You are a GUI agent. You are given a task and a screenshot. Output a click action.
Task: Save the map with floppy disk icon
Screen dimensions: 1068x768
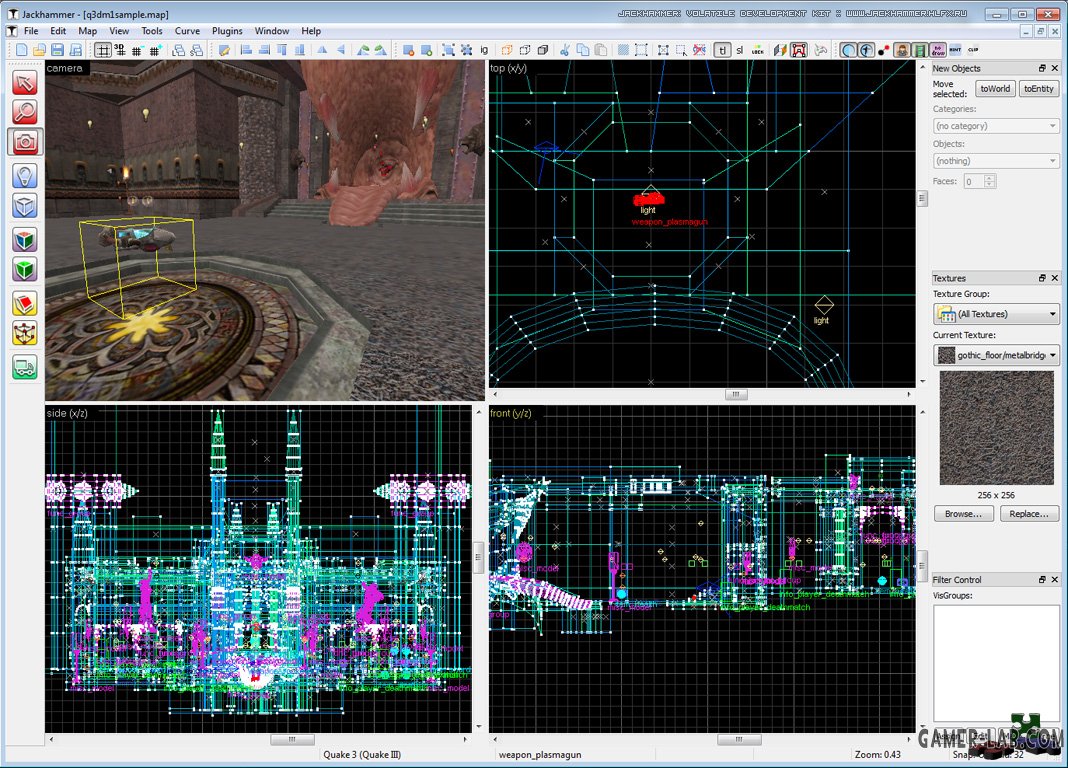click(57, 50)
